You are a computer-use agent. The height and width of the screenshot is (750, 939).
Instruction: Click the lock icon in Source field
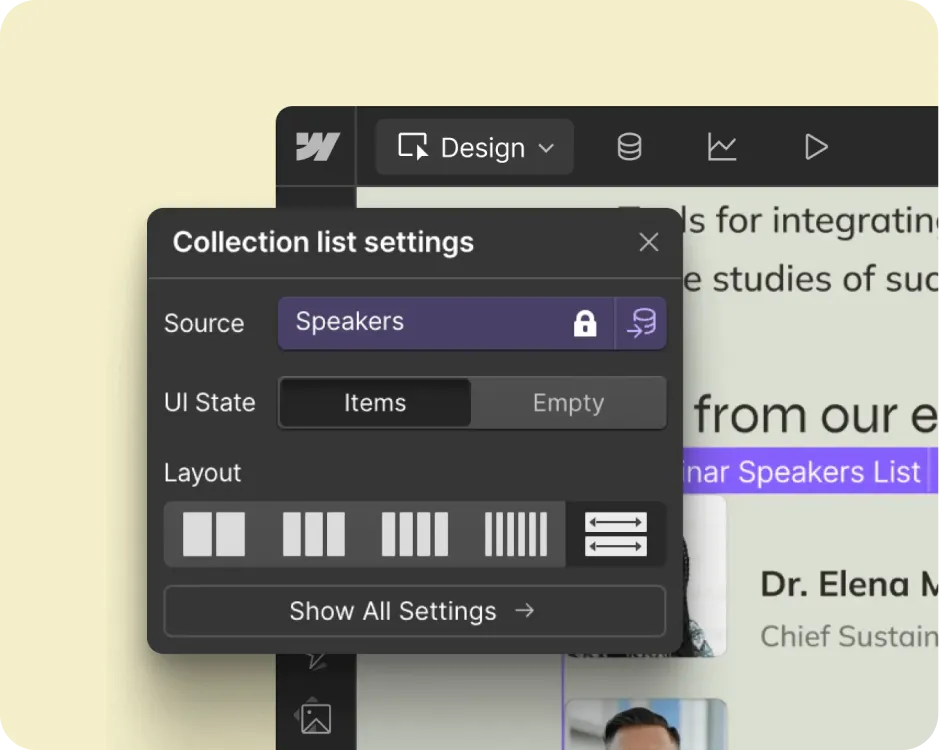pos(585,323)
